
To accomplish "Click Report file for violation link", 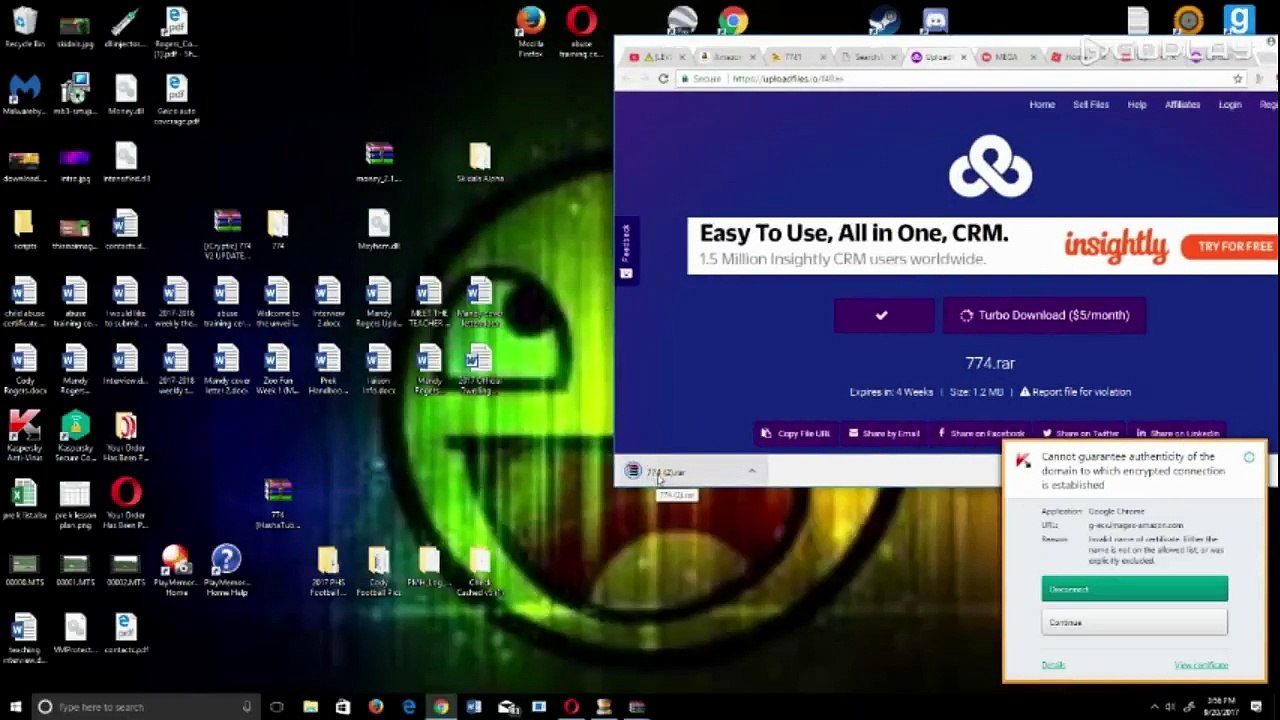I will click(x=1075, y=392).
